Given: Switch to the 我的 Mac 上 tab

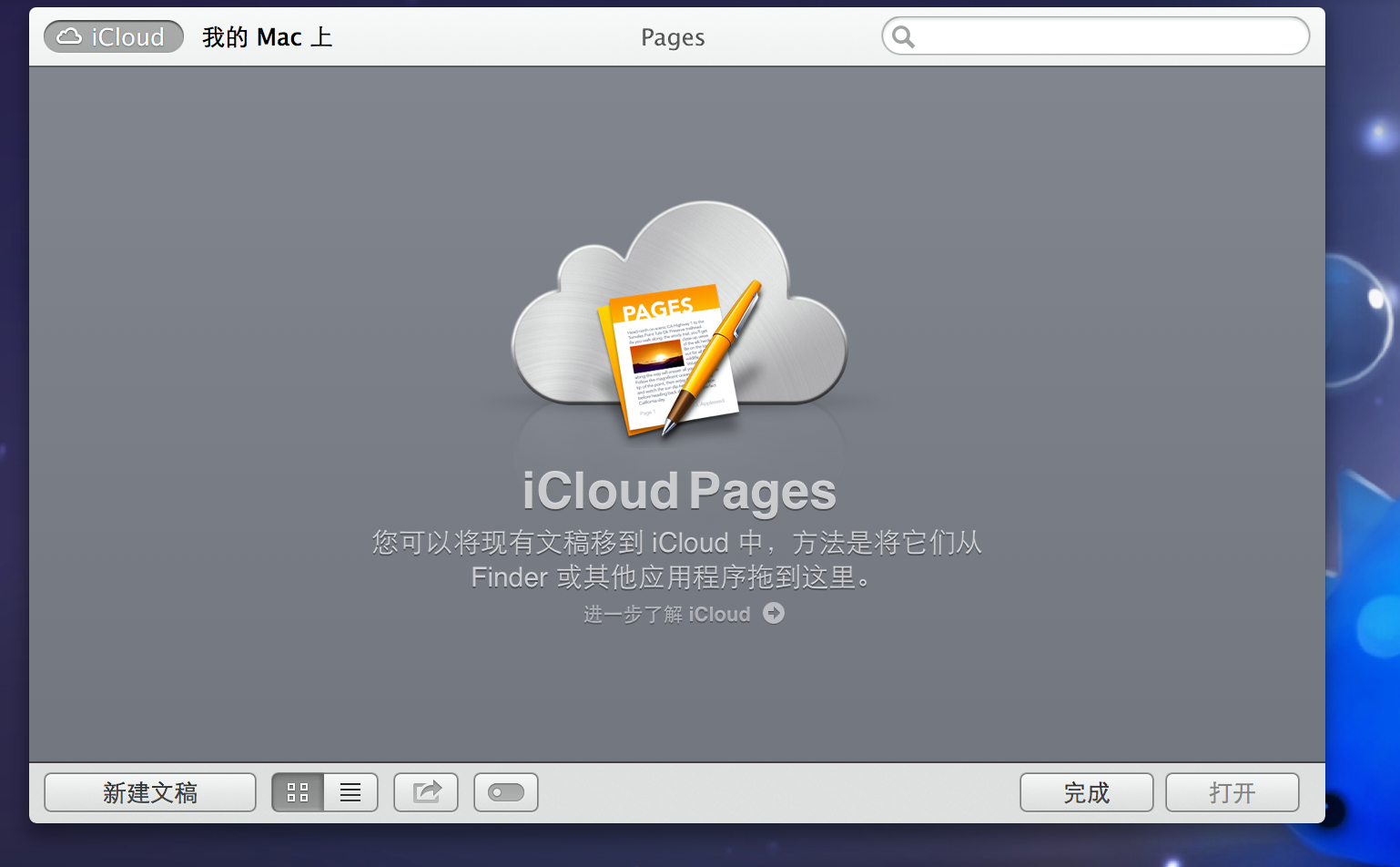Looking at the screenshot, I should (x=267, y=36).
